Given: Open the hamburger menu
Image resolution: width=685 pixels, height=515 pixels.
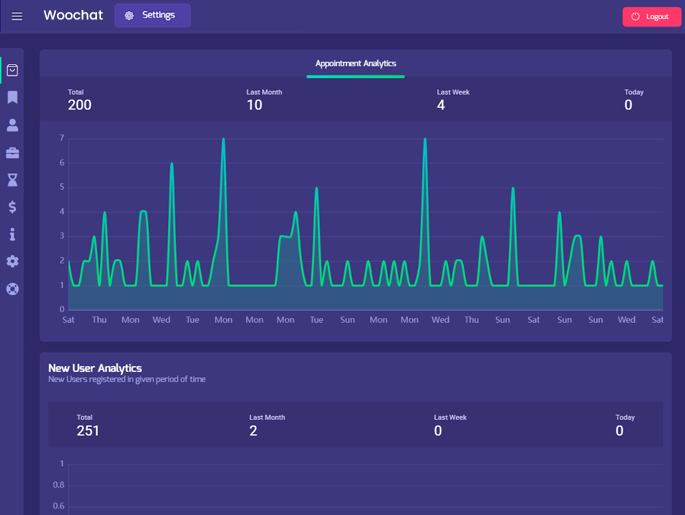Looking at the screenshot, I should [17, 16].
